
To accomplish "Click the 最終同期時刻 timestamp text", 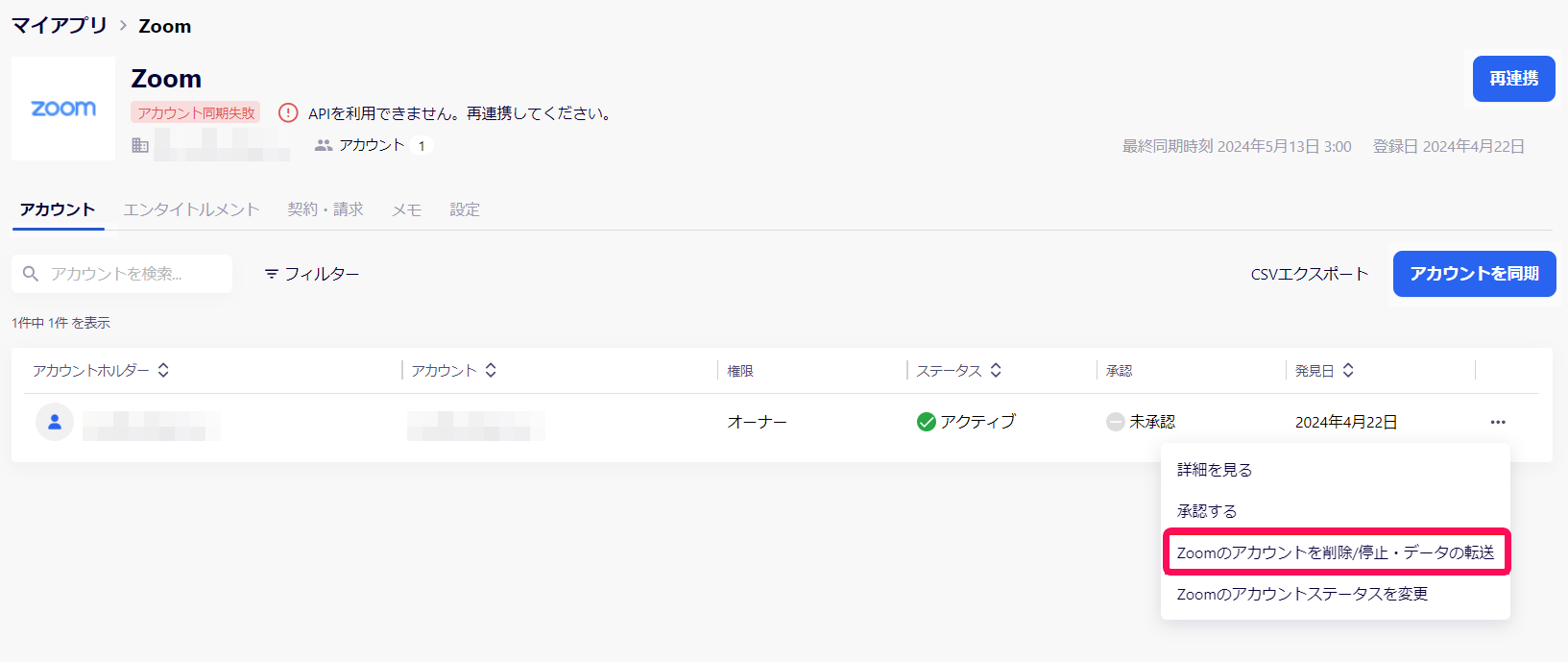I will pos(1237,146).
